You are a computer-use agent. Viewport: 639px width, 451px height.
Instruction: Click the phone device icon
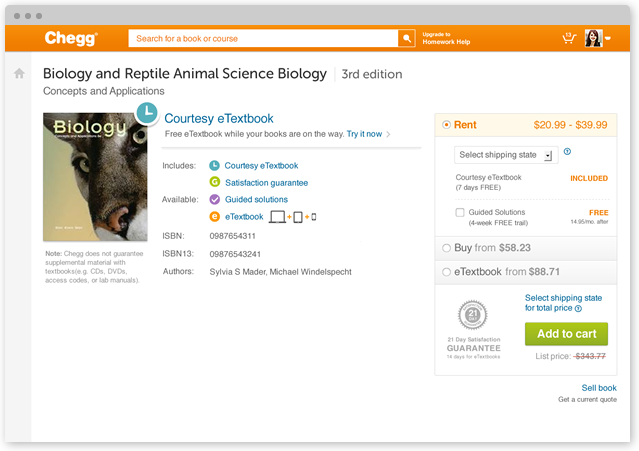314,217
